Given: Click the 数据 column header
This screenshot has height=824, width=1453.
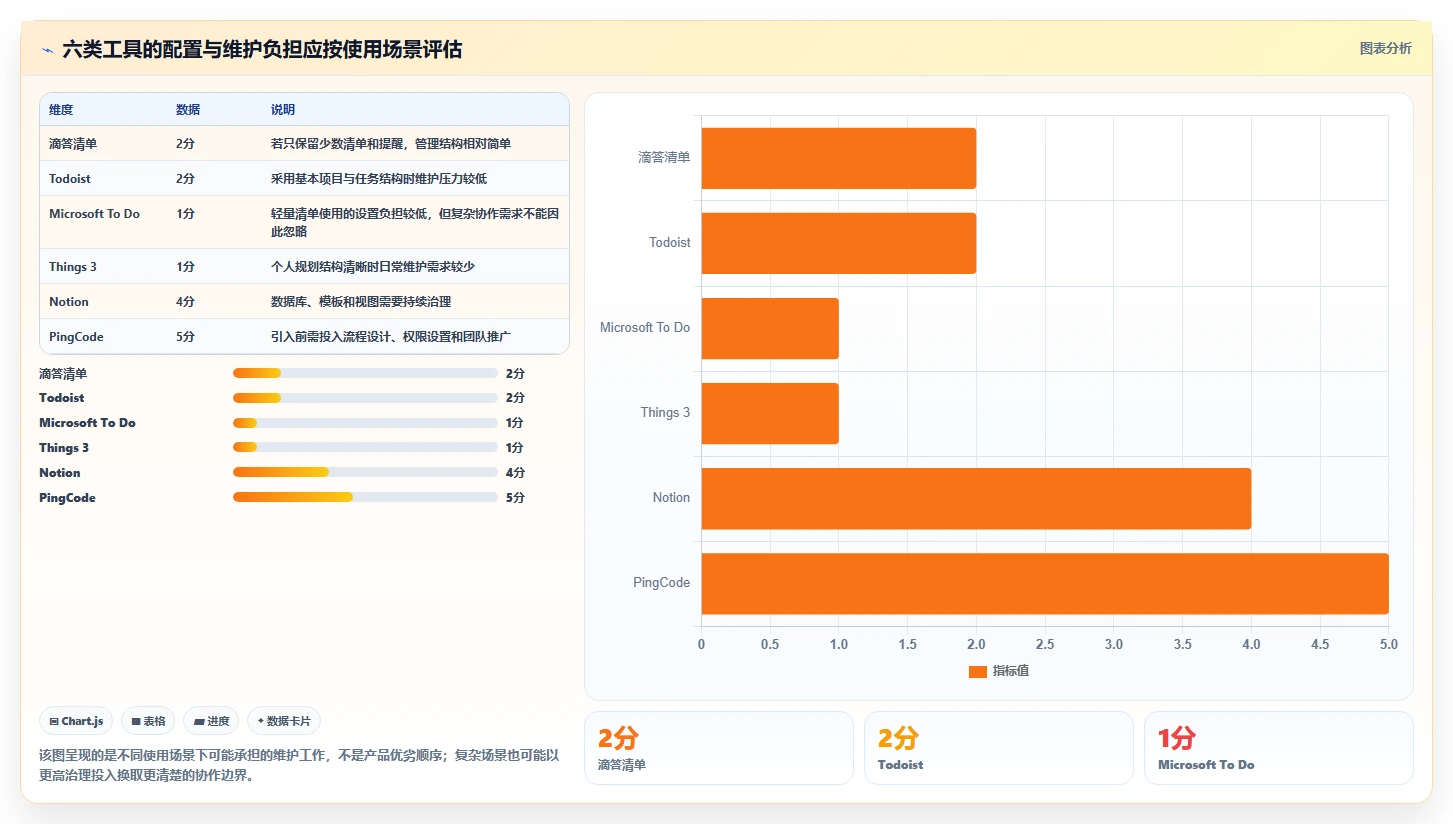Looking at the screenshot, I should [x=188, y=110].
